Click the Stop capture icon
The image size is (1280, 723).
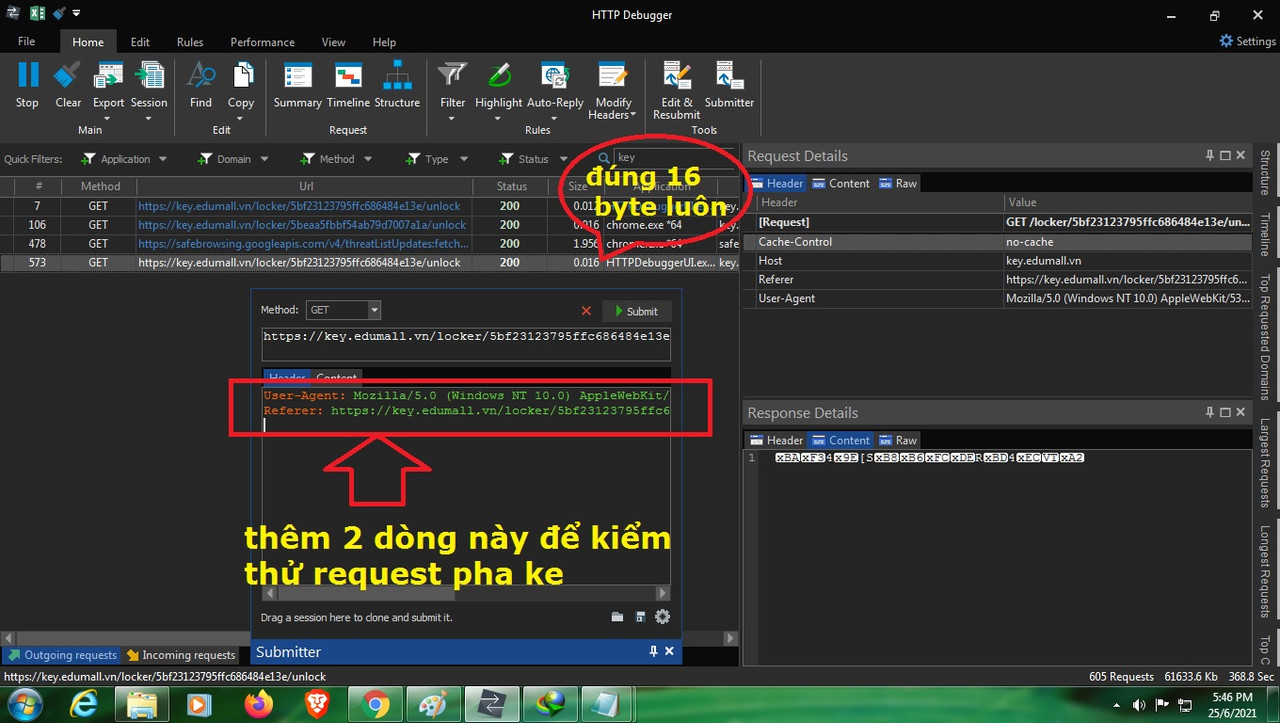(x=28, y=75)
